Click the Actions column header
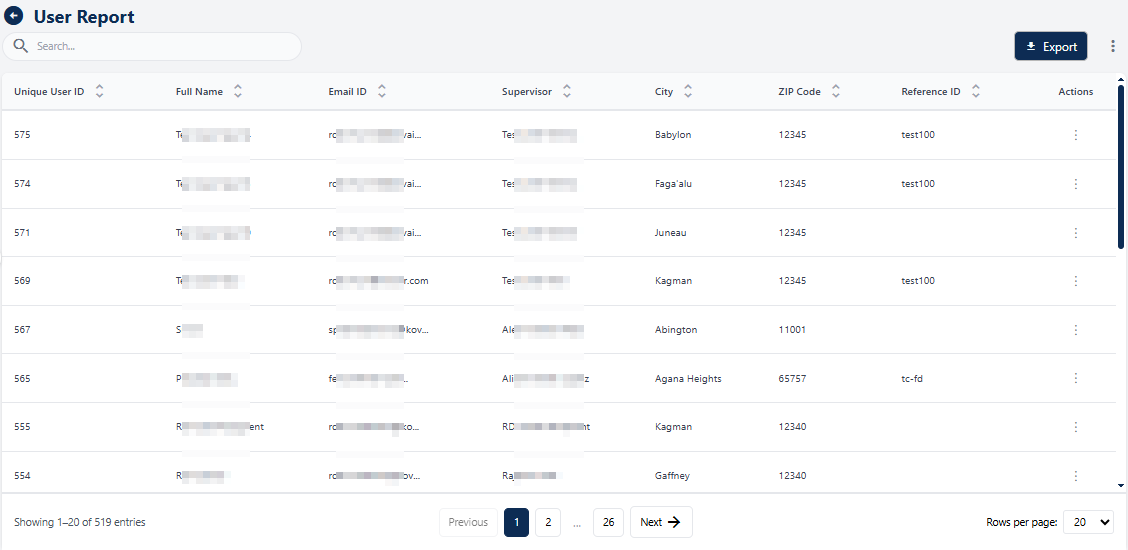1128x550 pixels. [1075, 91]
